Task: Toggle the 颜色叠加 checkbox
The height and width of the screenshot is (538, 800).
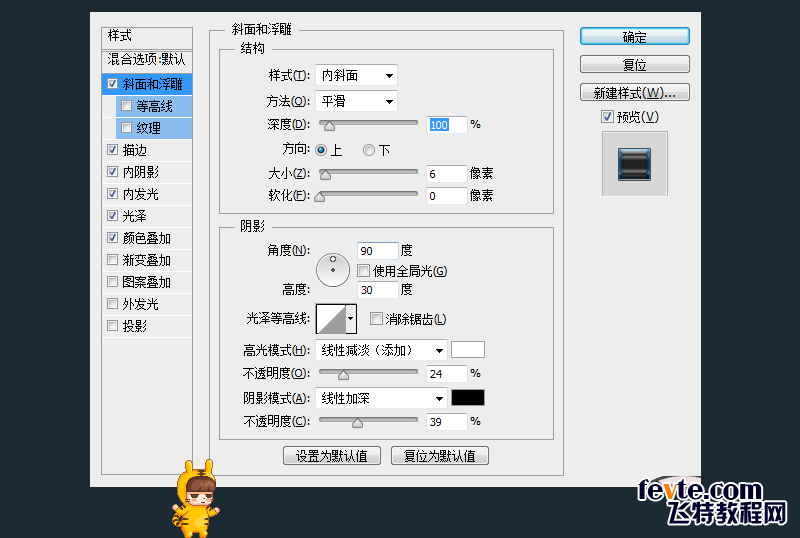Action: point(113,237)
